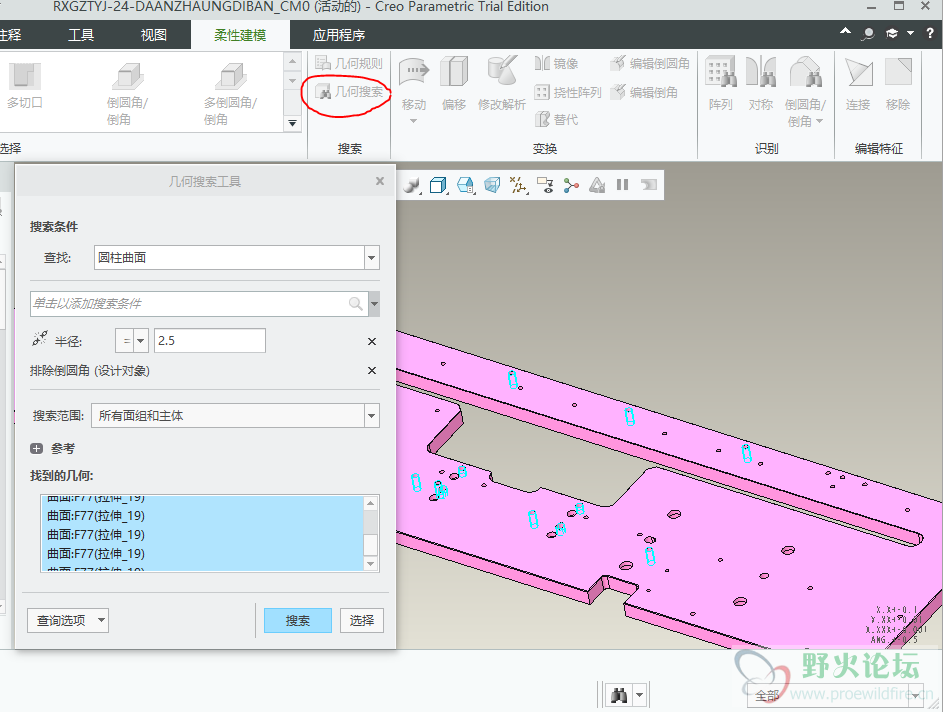Open the 查询选项 (Query Options) dropdown
The height and width of the screenshot is (712, 943).
point(68,620)
